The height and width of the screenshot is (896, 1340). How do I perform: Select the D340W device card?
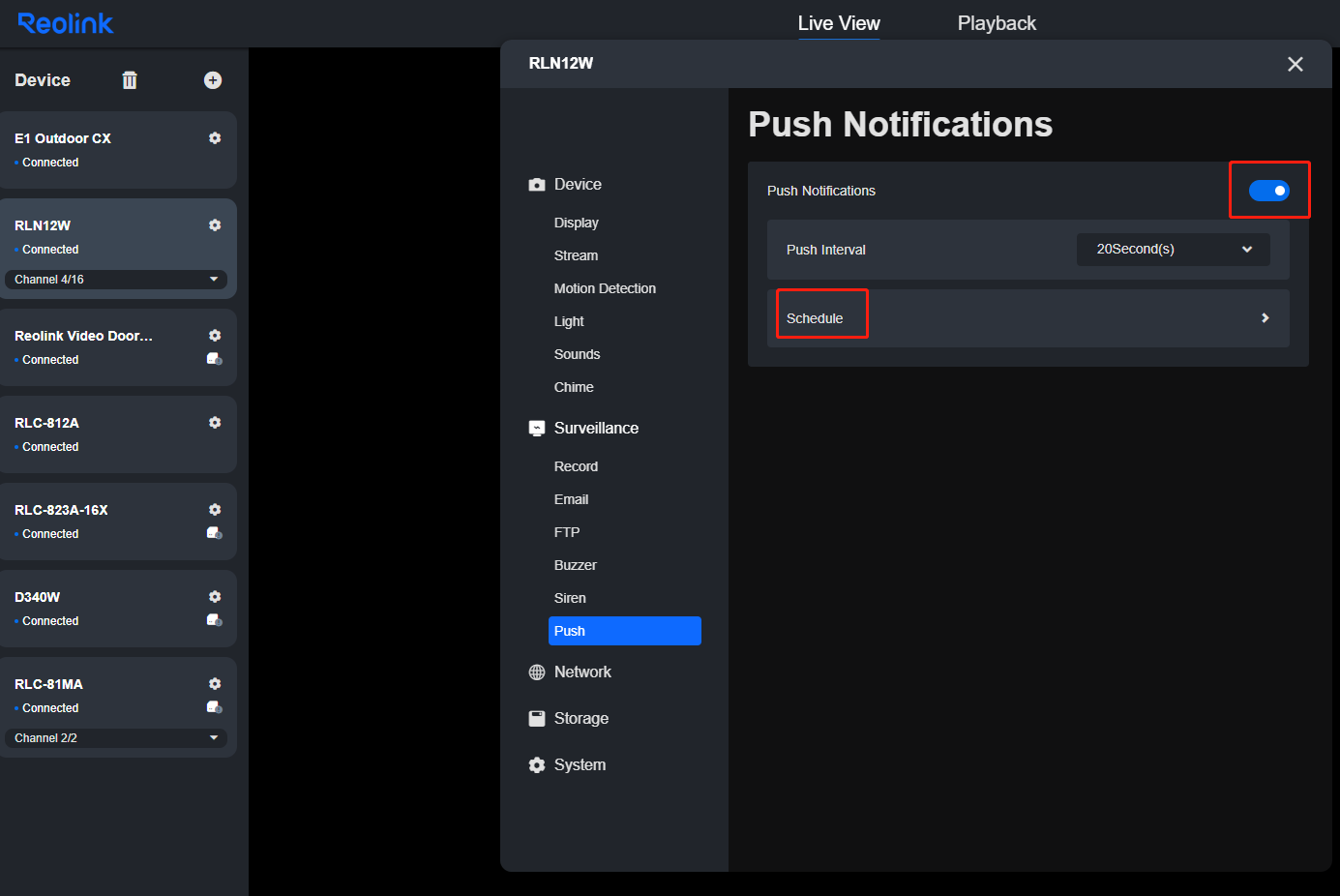116,609
